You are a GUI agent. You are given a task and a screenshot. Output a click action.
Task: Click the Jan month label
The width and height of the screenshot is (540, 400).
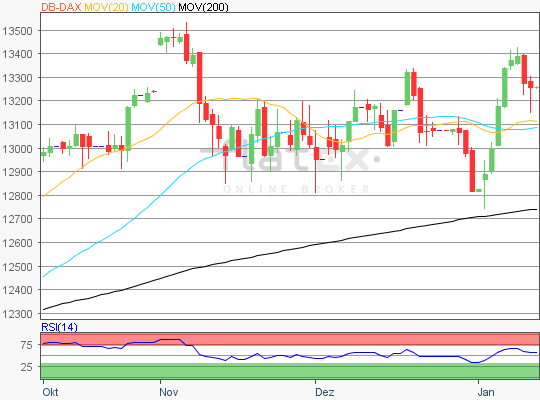click(x=486, y=392)
